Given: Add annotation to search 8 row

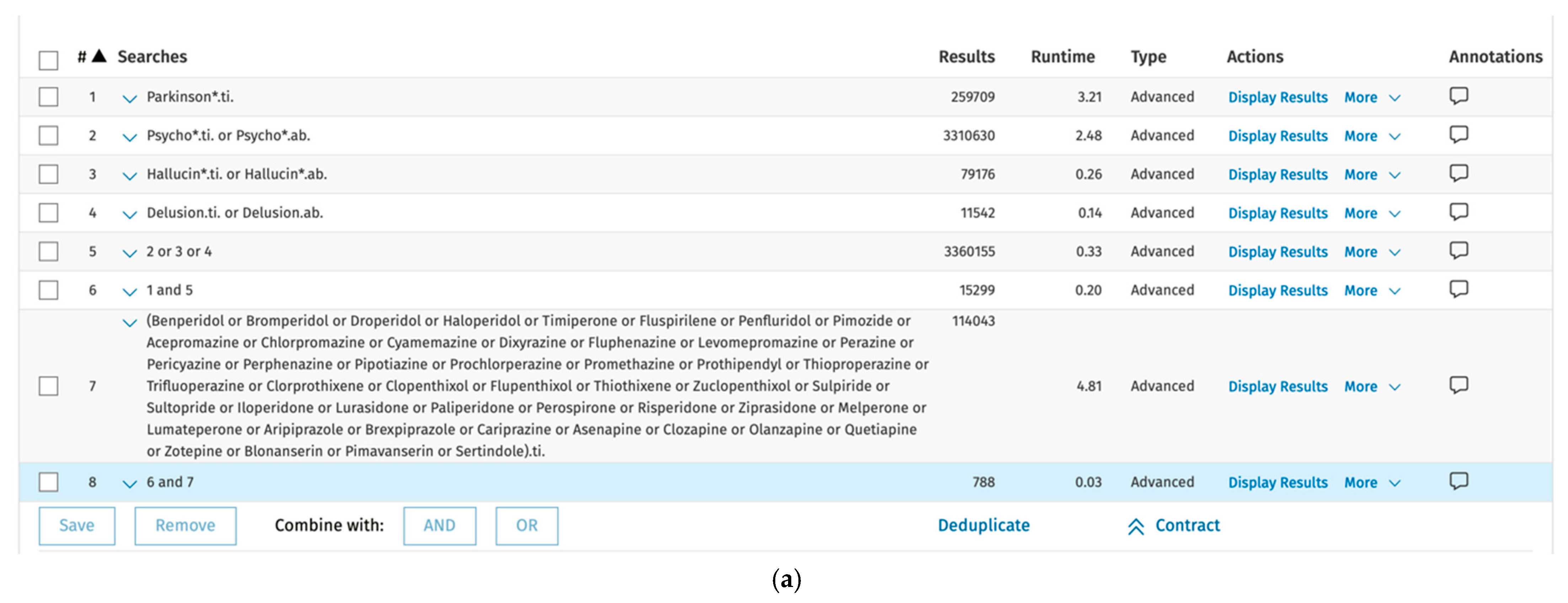Looking at the screenshot, I should click(1459, 482).
